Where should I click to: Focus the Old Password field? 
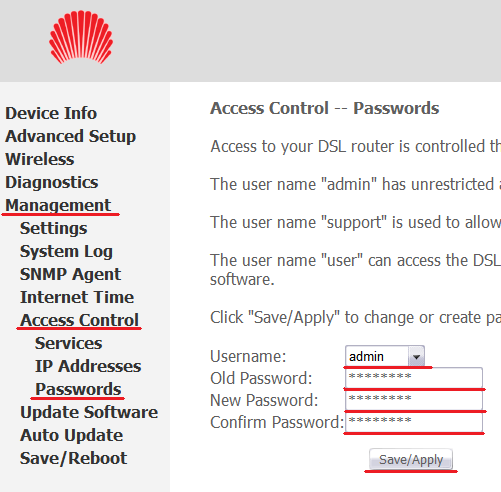coord(414,378)
